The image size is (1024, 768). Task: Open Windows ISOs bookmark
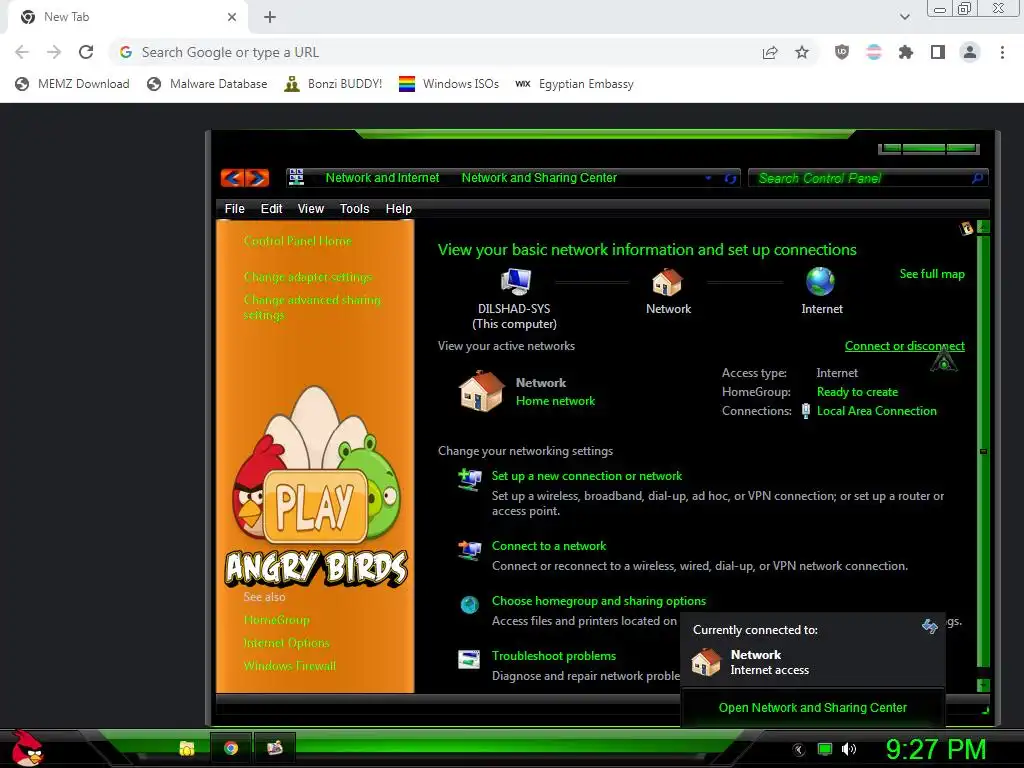[449, 84]
